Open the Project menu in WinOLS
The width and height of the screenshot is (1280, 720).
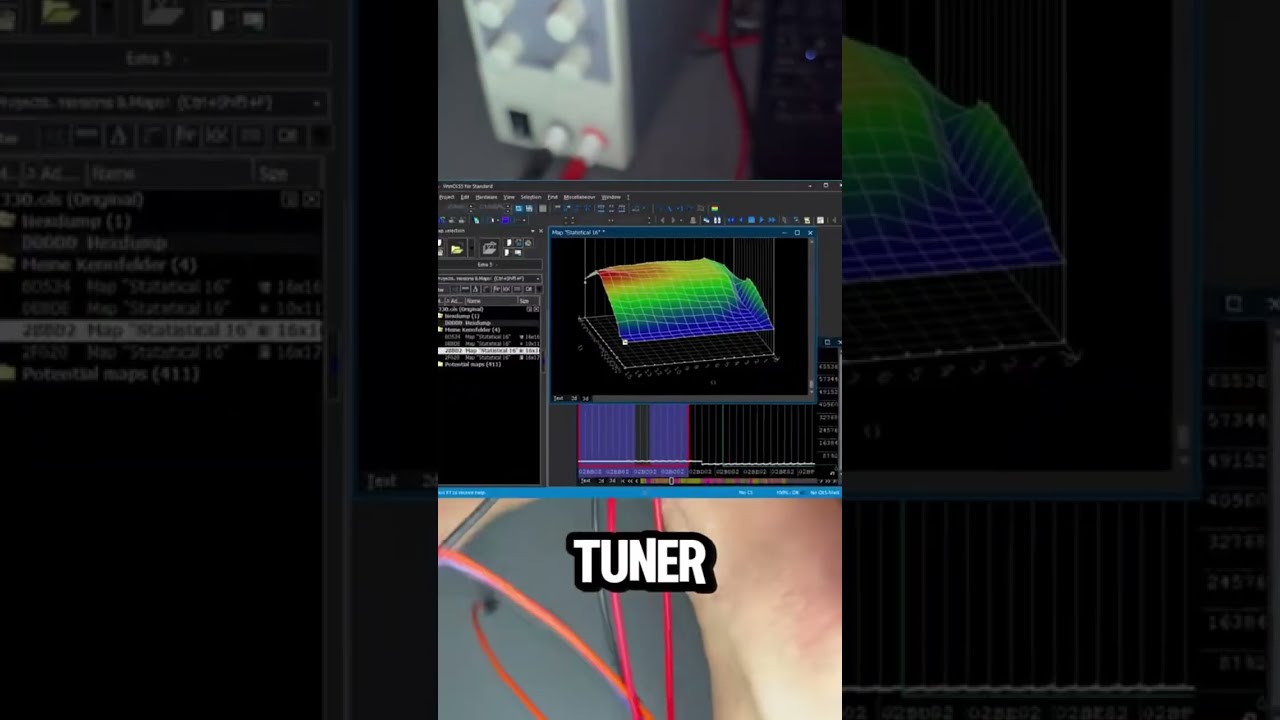[x=446, y=197]
